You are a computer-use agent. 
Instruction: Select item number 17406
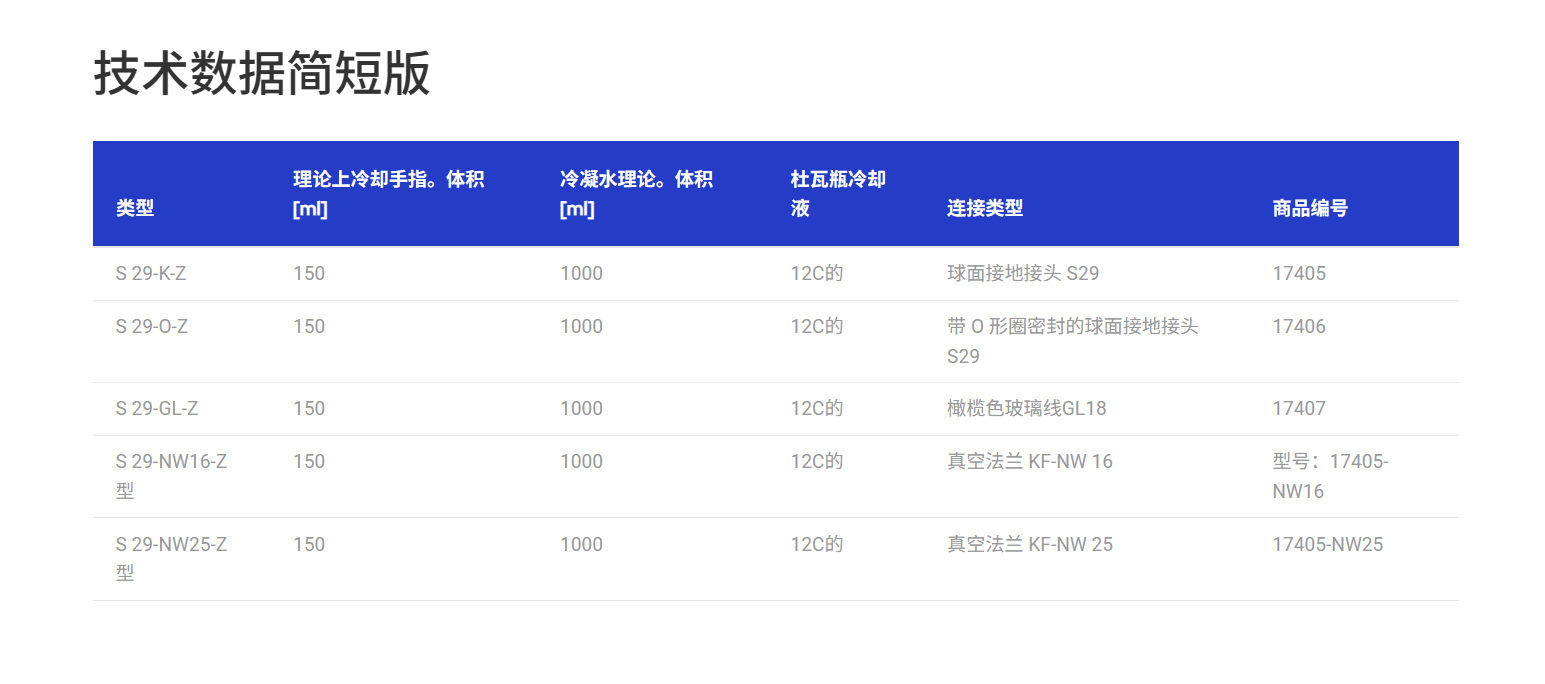point(1299,327)
